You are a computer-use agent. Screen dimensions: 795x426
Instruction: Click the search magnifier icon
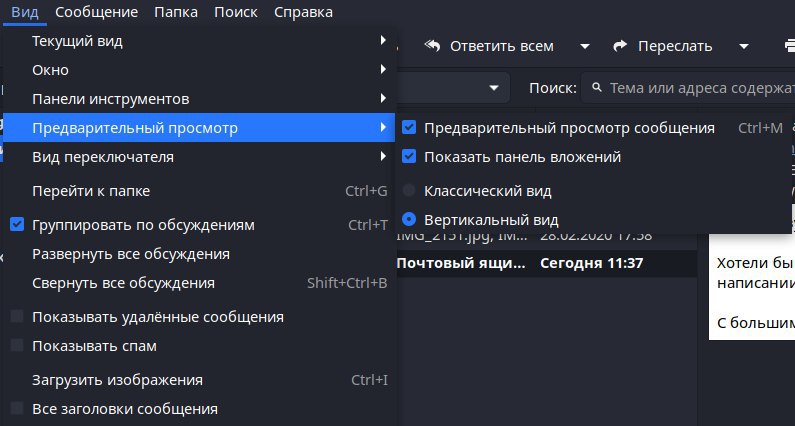click(597, 88)
